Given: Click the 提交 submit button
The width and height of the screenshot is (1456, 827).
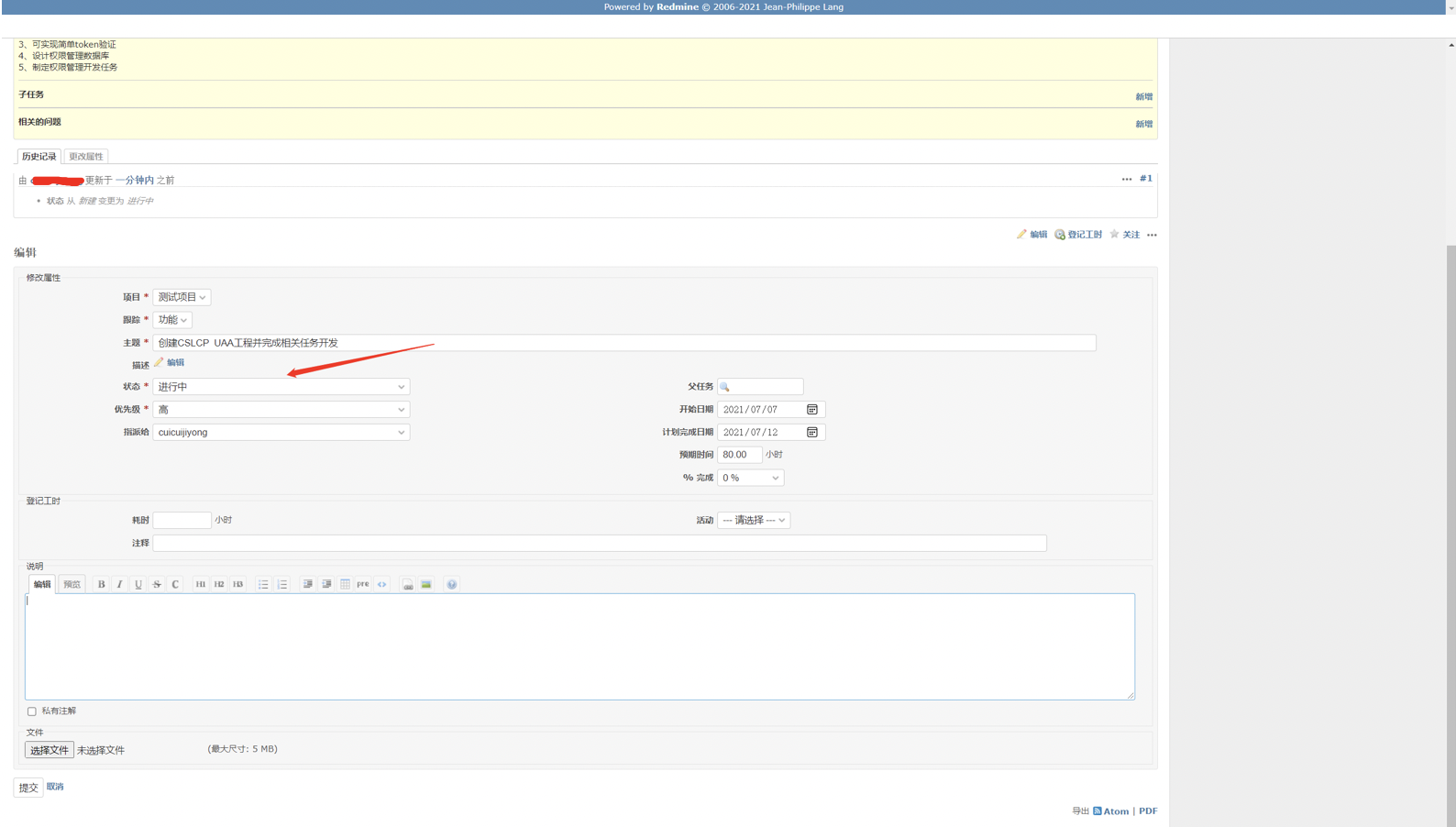Looking at the screenshot, I should [28, 788].
